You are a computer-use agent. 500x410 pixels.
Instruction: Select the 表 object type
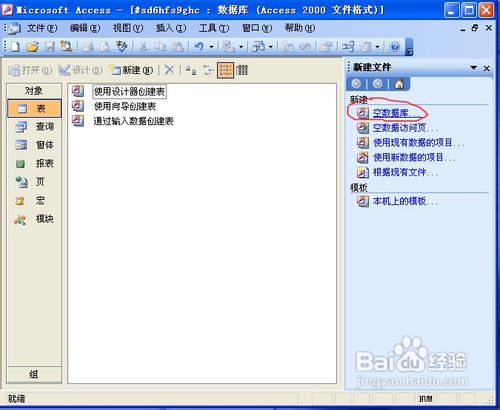pos(34,108)
